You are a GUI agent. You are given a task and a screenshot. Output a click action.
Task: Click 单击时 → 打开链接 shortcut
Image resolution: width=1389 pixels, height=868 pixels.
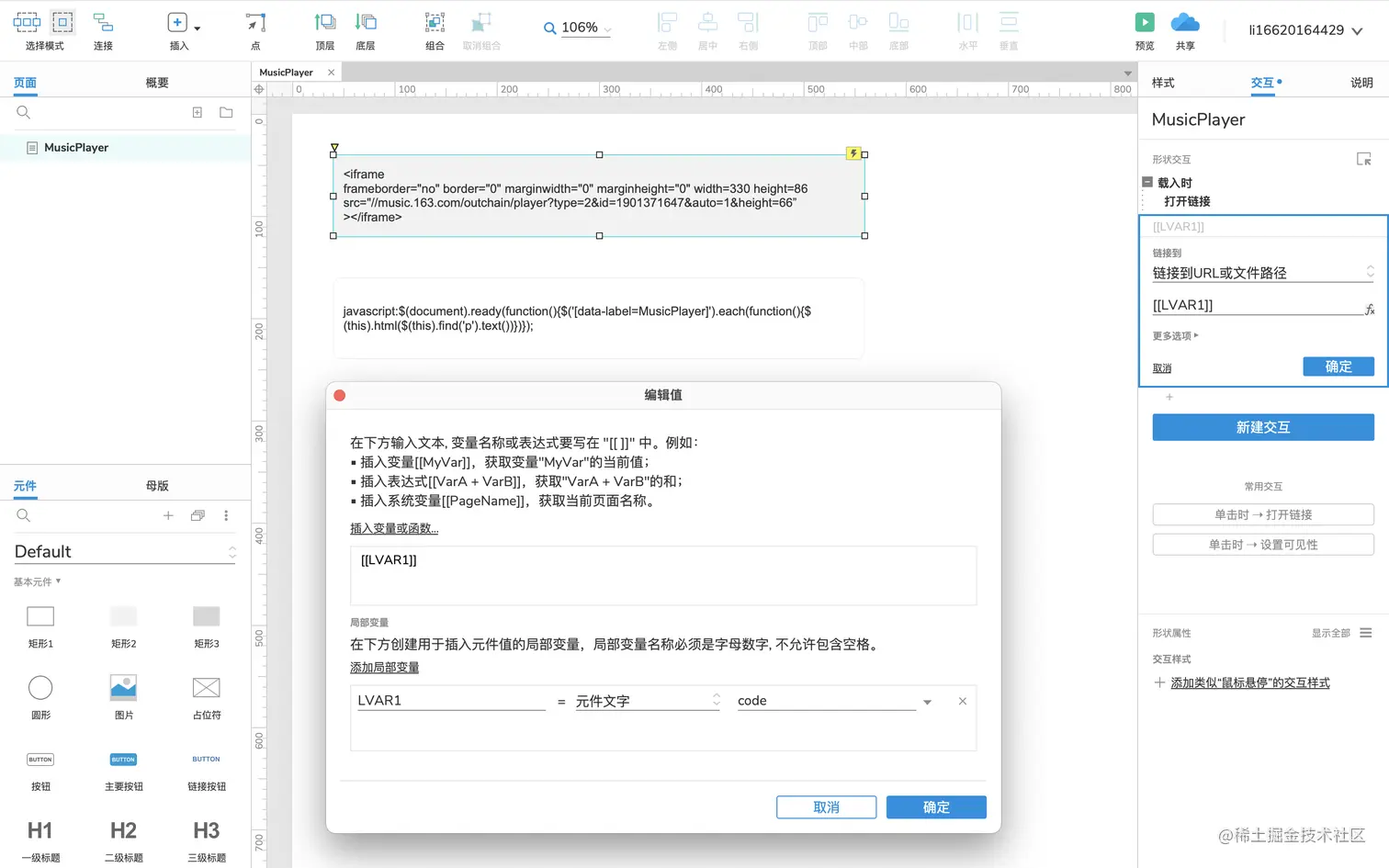tap(1263, 514)
